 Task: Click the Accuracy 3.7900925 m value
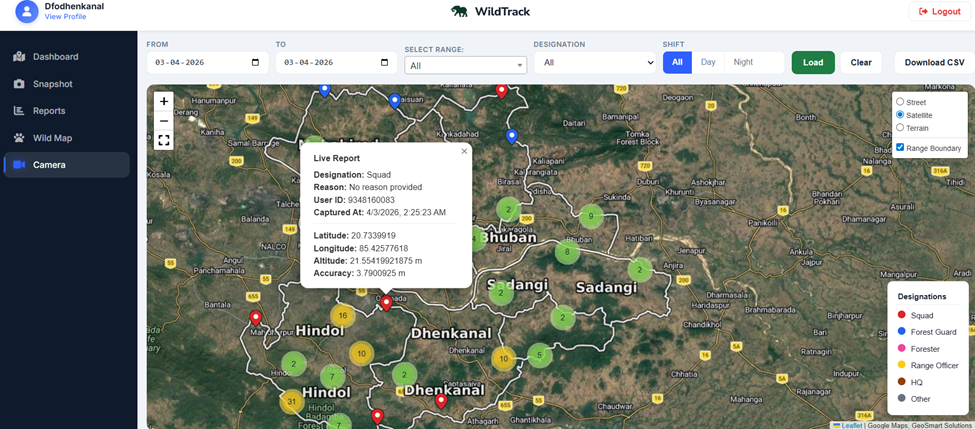point(380,273)
